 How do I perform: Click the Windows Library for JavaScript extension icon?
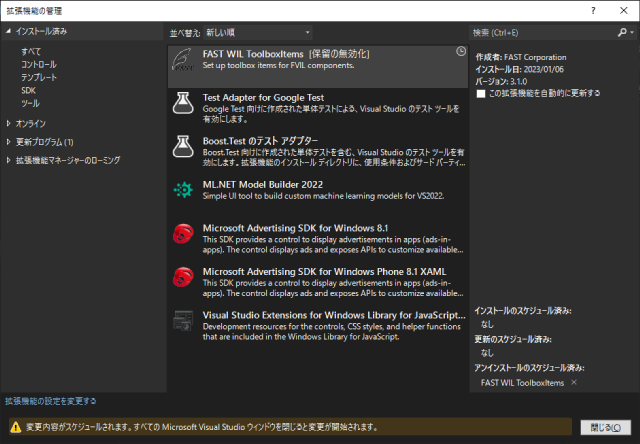pos(183,321)
